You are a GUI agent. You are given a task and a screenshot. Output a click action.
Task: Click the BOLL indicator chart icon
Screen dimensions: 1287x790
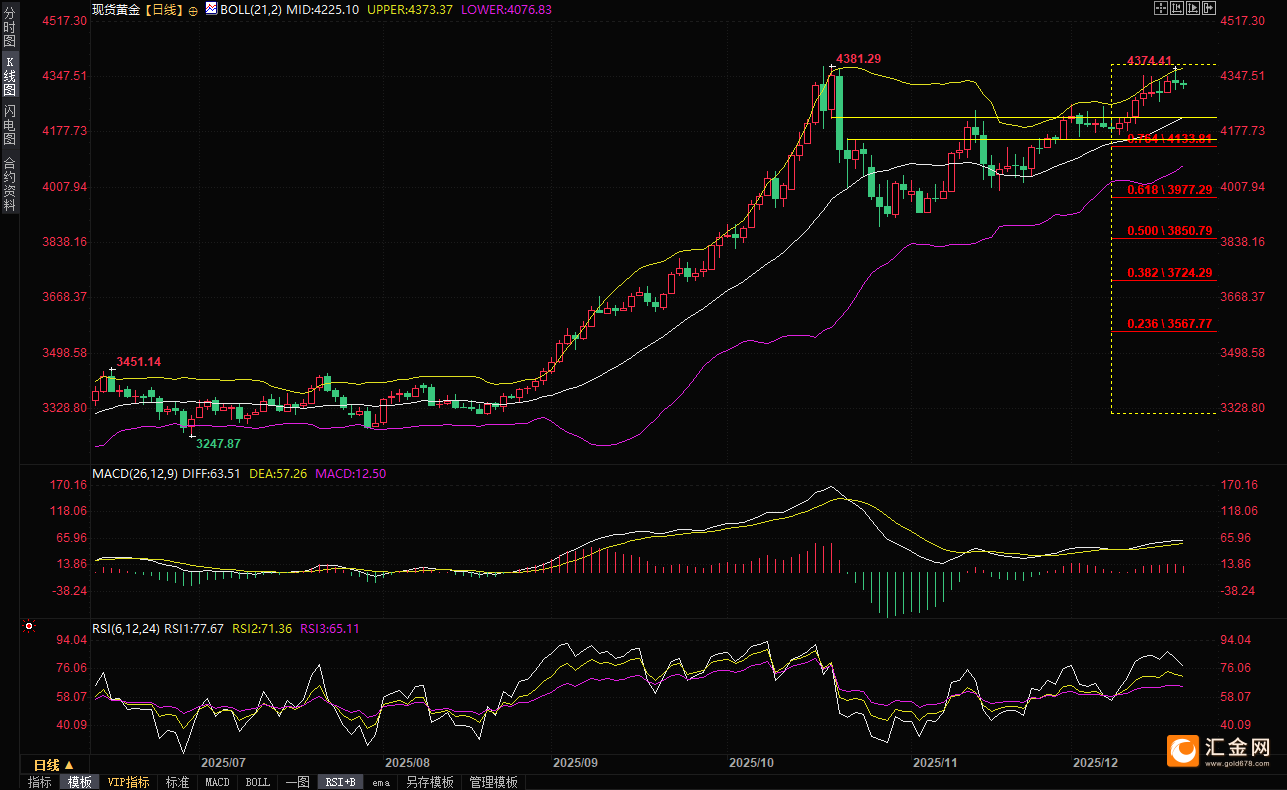coord(210,8)
